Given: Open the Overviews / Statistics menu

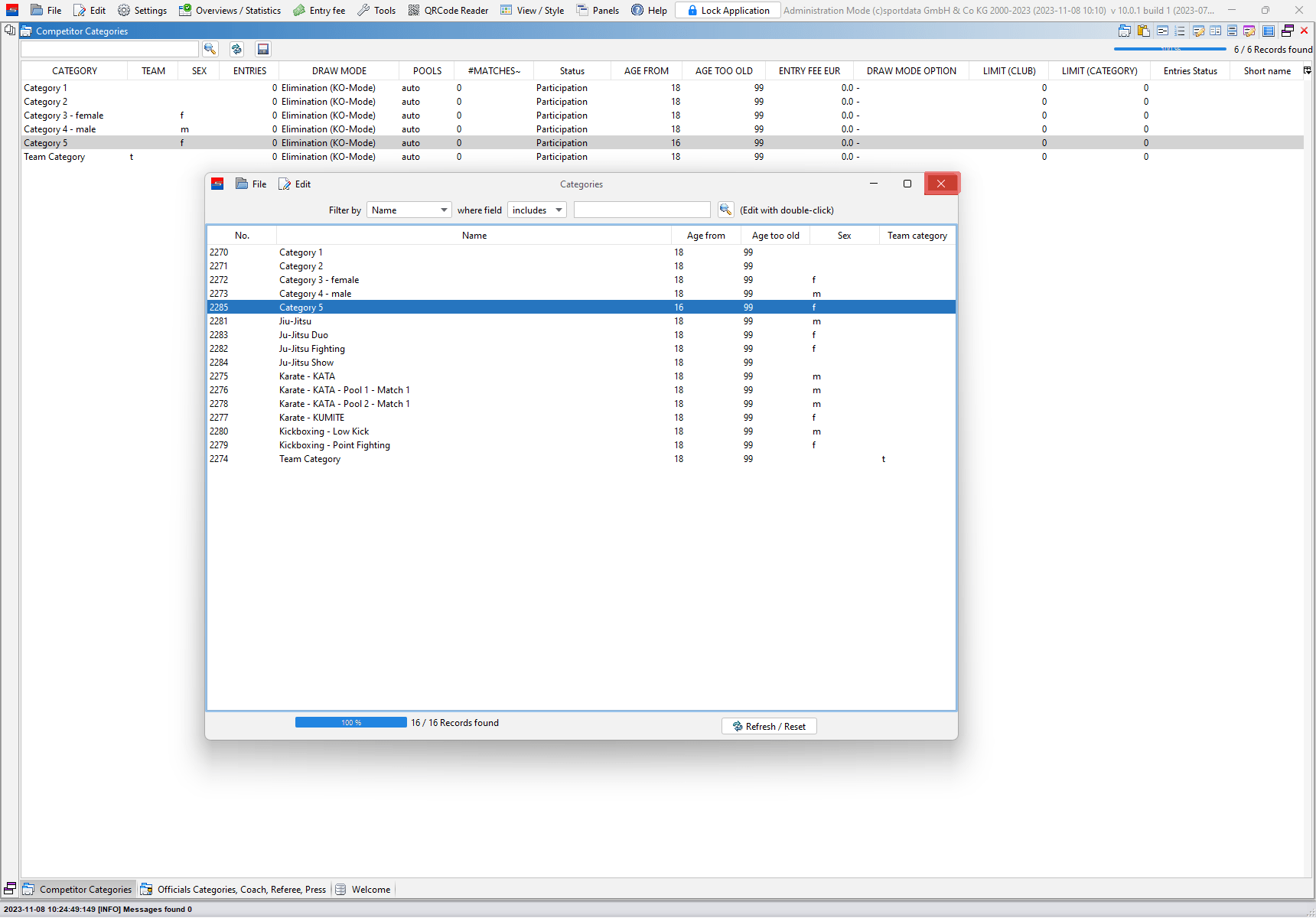Looking at the screenshot, I should (230, 11).
